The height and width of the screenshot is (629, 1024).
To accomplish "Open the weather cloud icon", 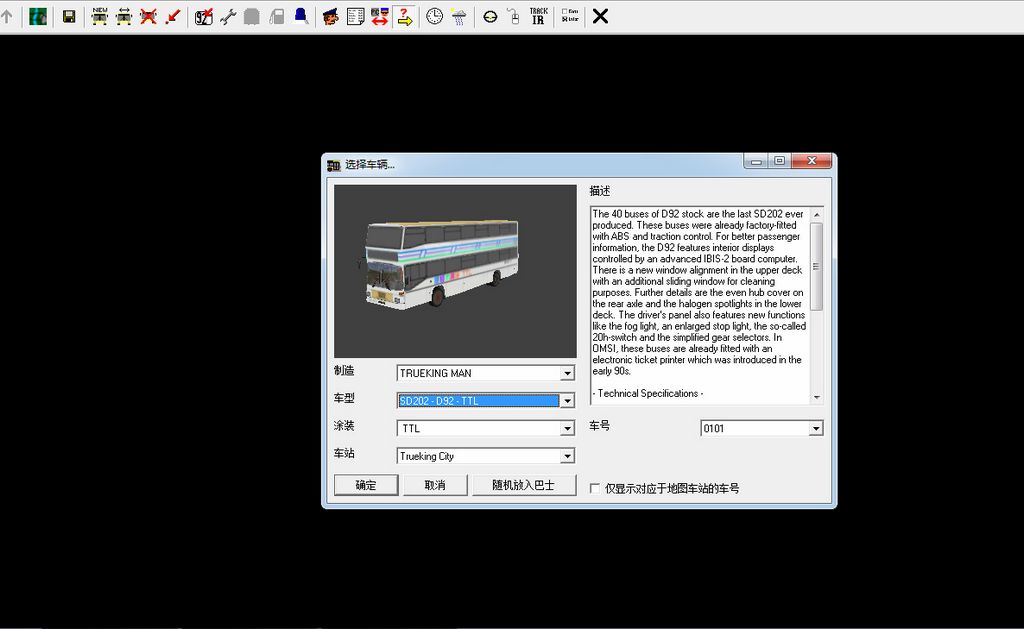I will click(458, 16).
